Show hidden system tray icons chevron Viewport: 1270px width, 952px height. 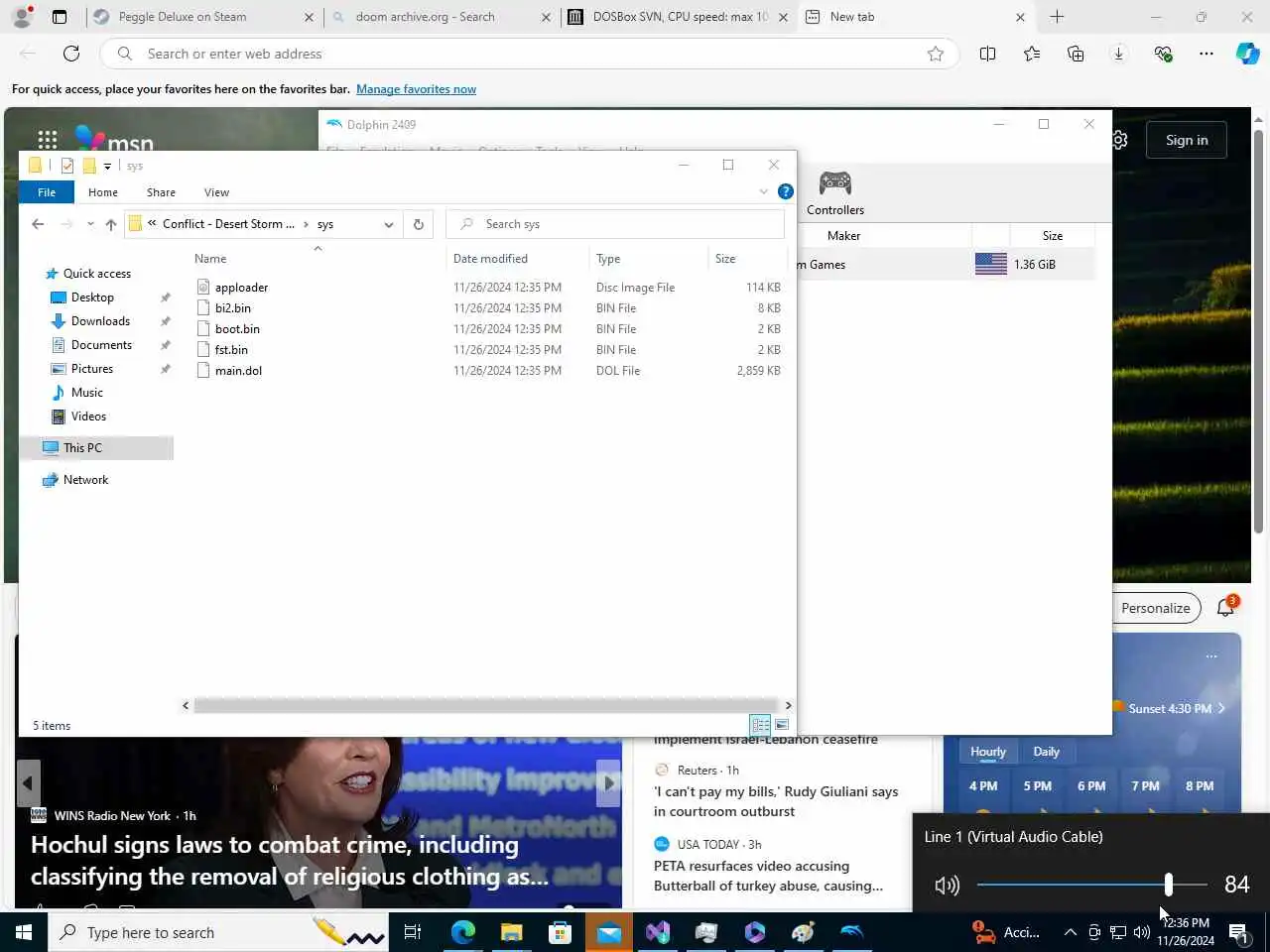(x=1070, y=932)
